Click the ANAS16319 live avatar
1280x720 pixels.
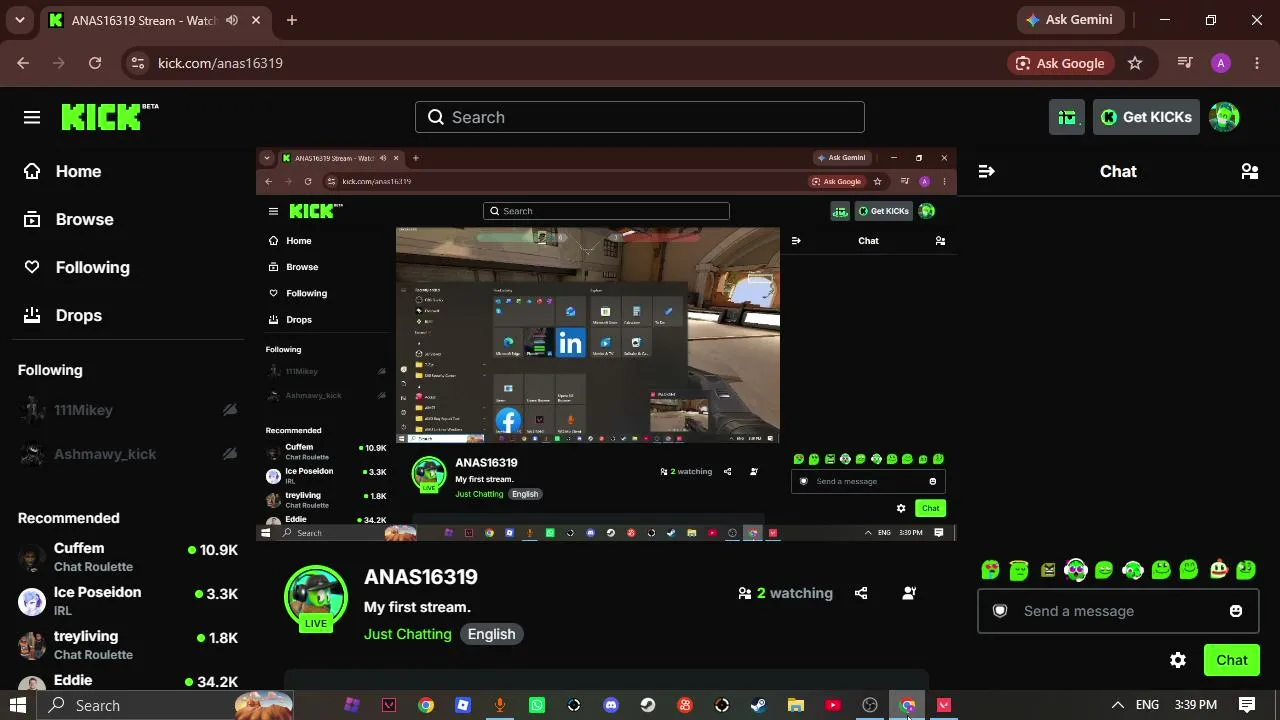pyautogui.click(x=316, y=597)
